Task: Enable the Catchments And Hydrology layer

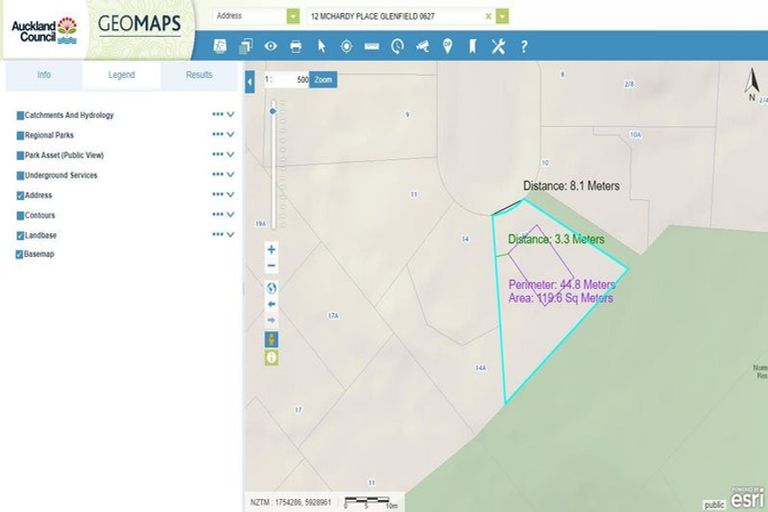Action: click(20, 116)
